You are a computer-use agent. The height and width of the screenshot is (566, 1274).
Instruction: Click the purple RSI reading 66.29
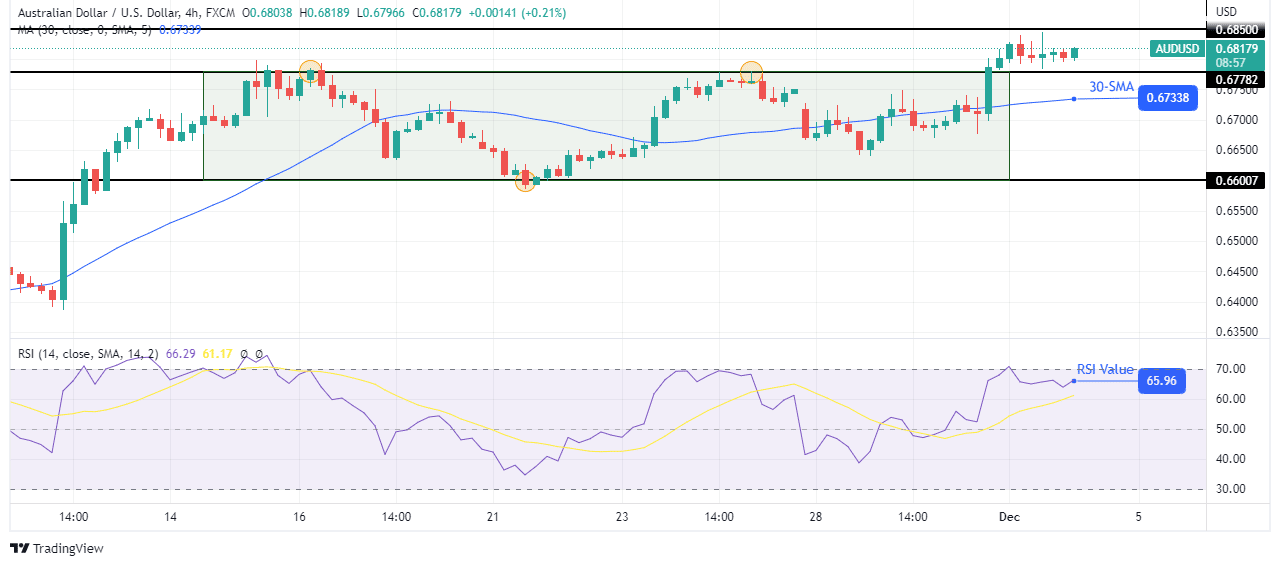pos(183,354)
